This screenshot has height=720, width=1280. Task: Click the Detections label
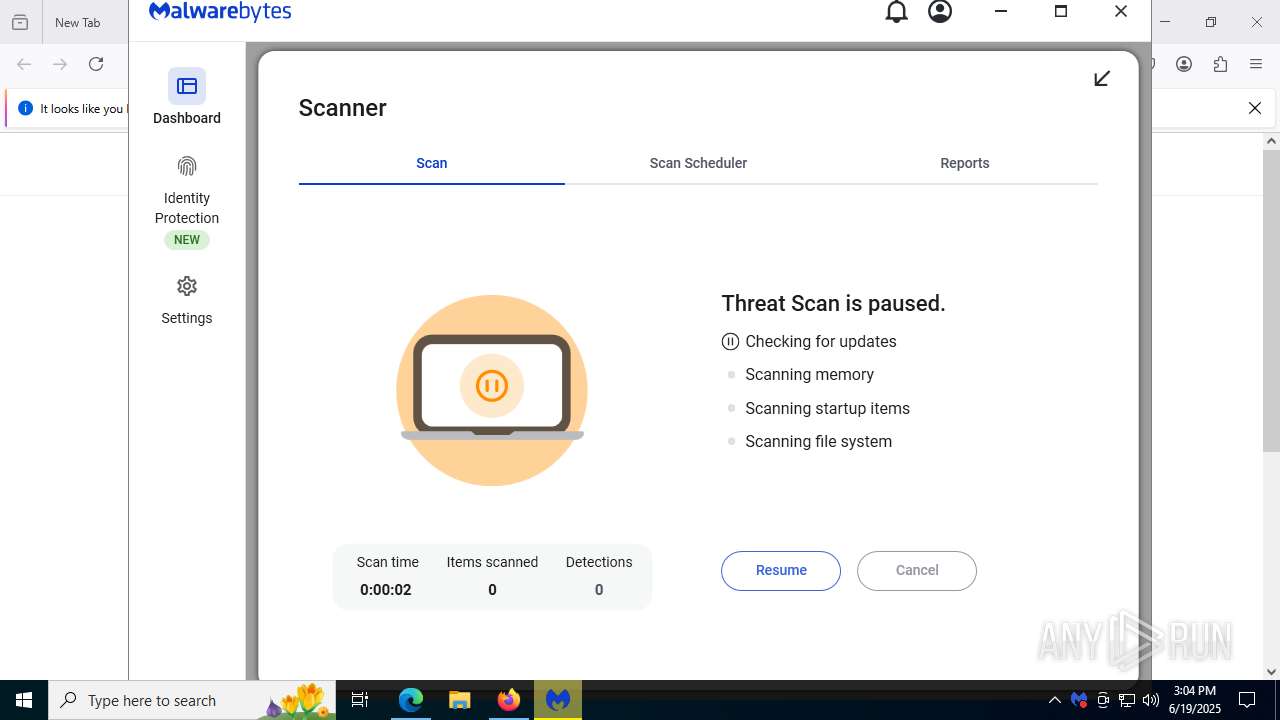click(x=599, y=562)
